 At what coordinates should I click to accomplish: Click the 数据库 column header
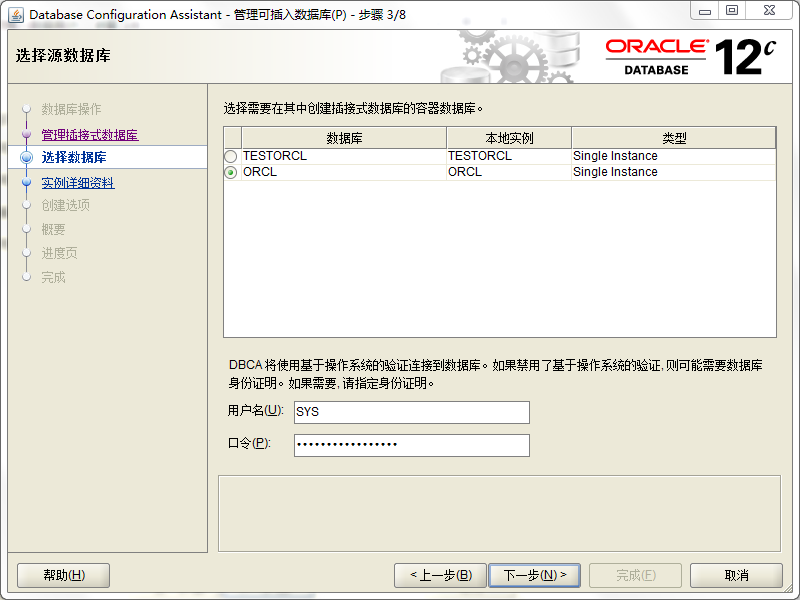coord(344,138)
